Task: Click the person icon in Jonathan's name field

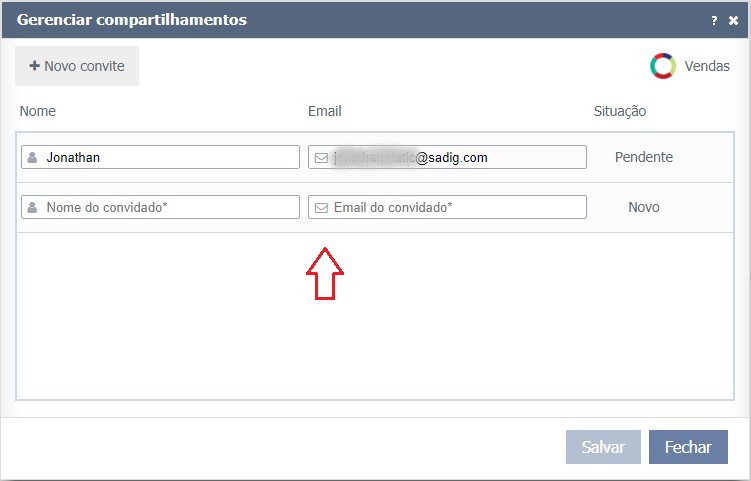Action: (33, 158)
